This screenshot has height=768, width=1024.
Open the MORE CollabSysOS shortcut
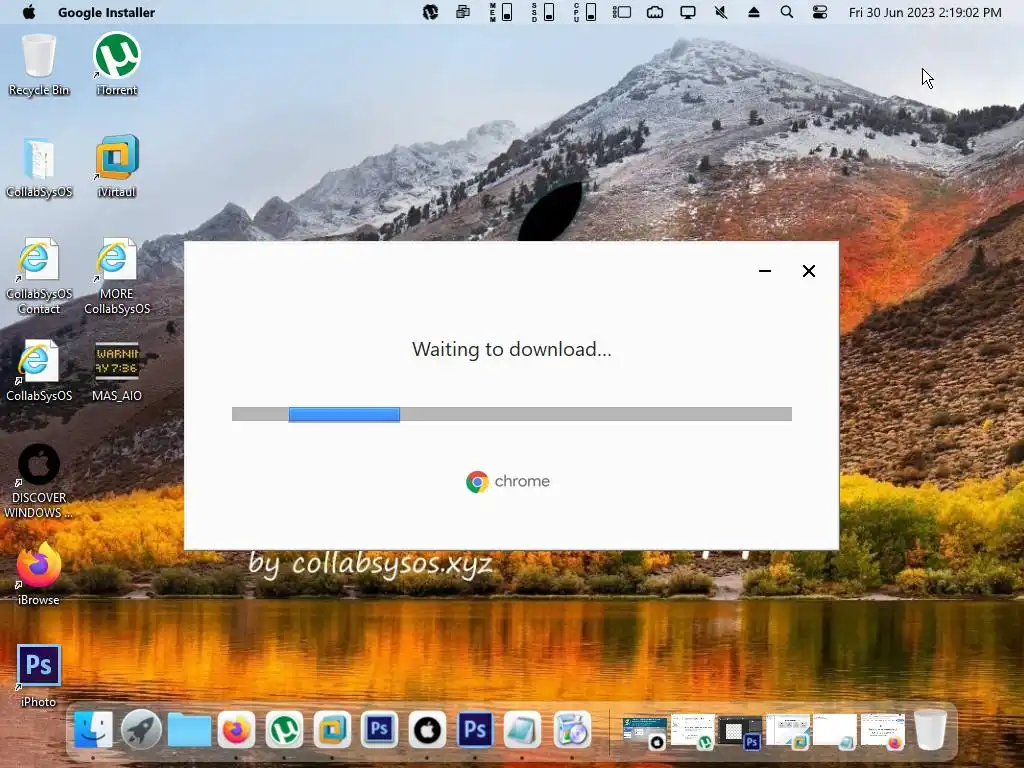(117, 276)
